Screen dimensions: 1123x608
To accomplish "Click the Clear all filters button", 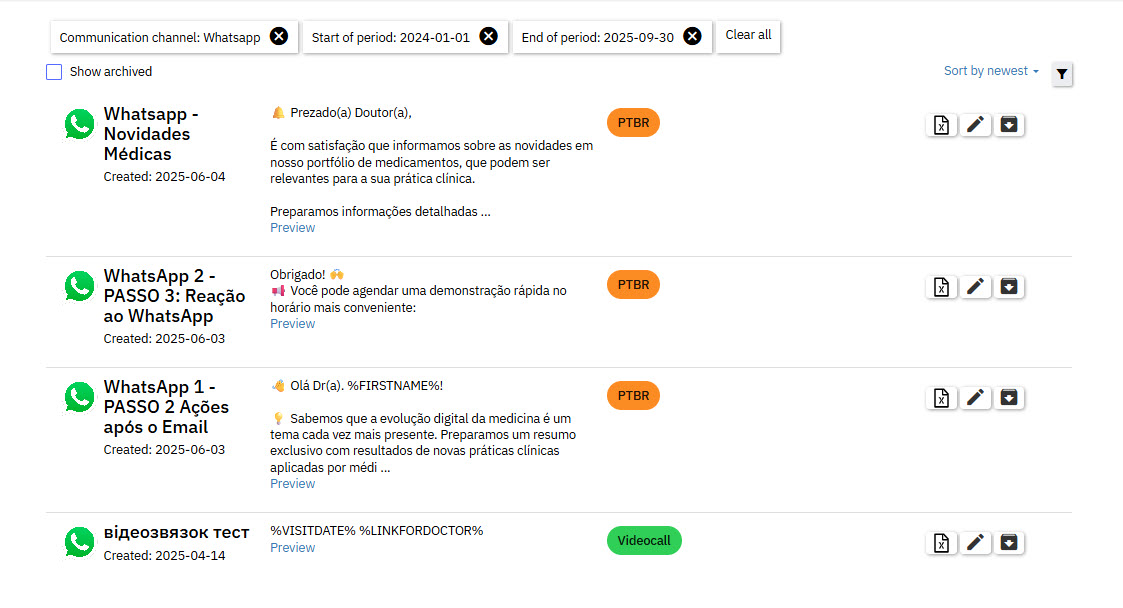I will (748, 35).
